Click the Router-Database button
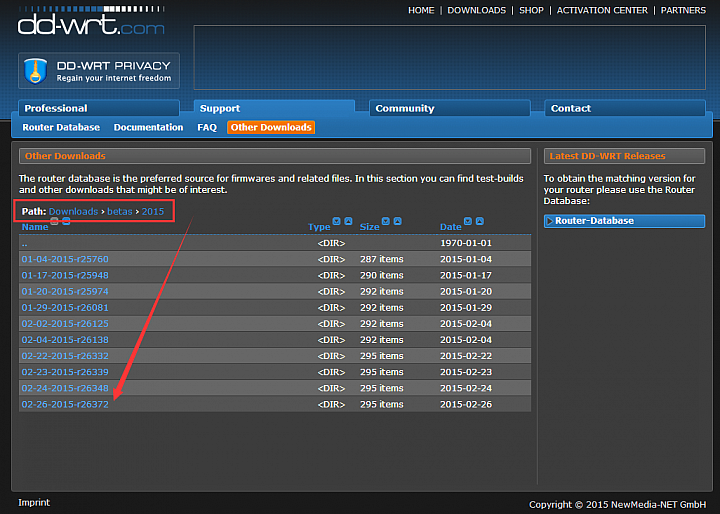720x514 pixels. [x=624, y=221]
